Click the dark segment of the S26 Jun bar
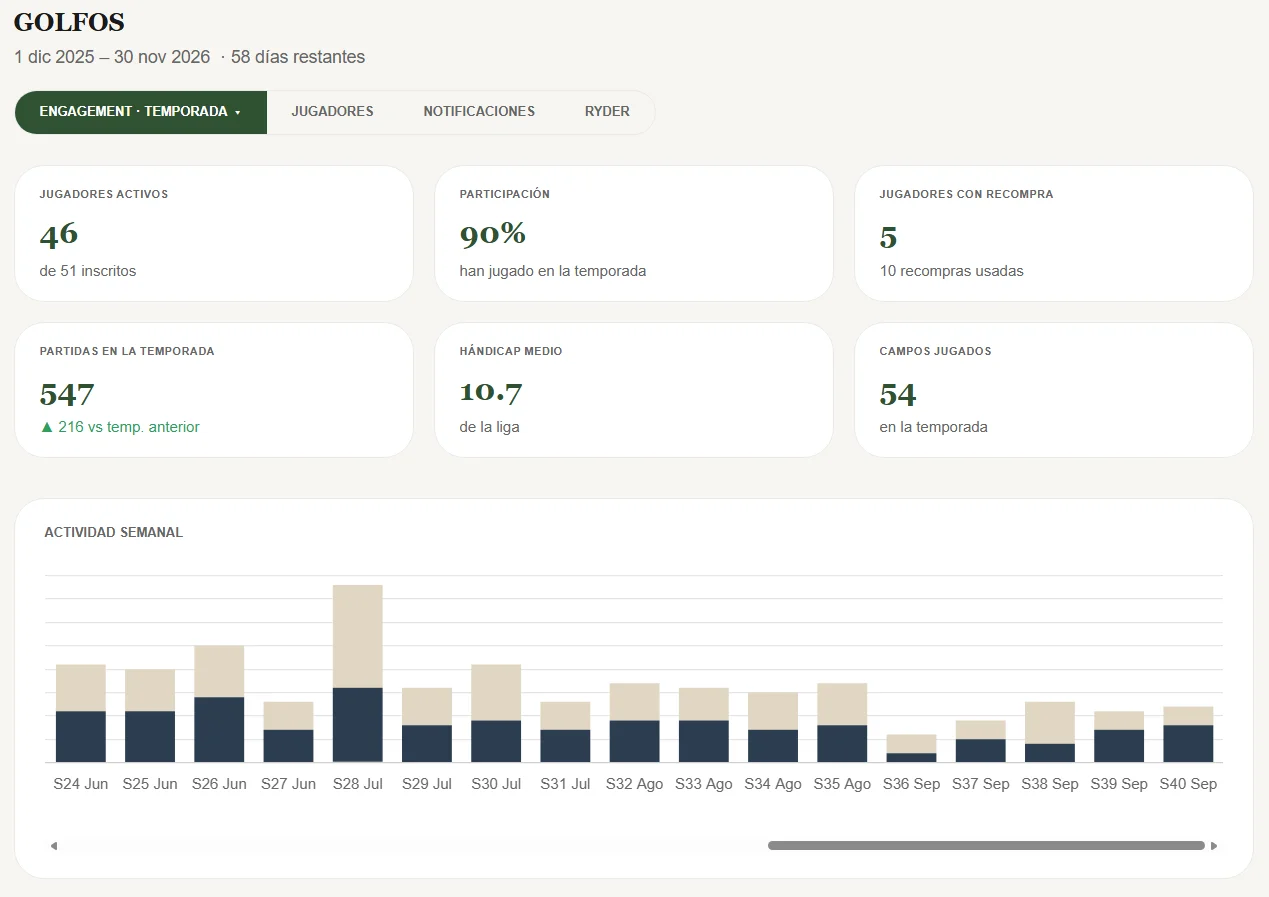 [219, 730]
